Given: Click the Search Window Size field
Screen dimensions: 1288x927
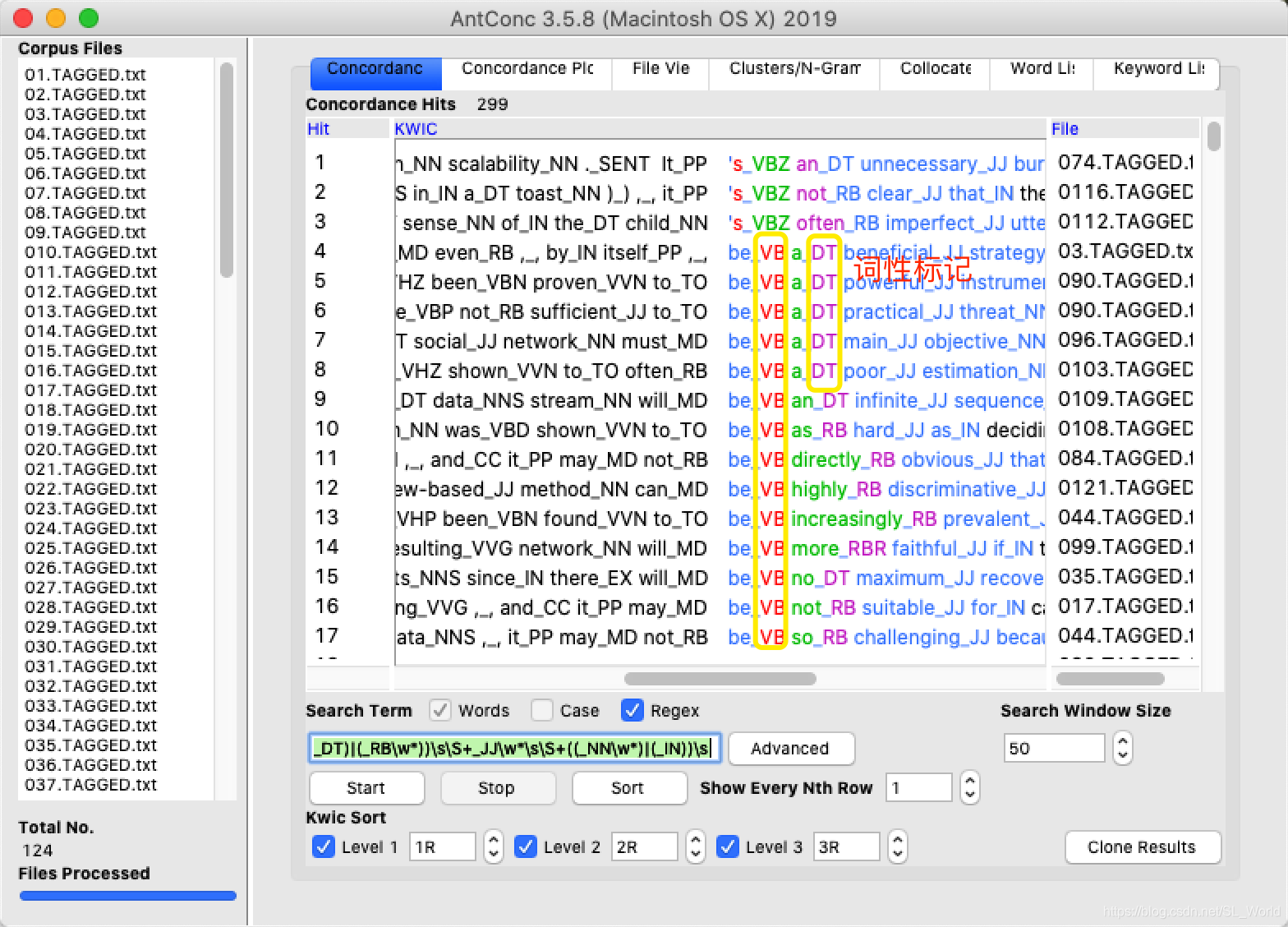Looking at the screenshot, I should click(1054, 749).
